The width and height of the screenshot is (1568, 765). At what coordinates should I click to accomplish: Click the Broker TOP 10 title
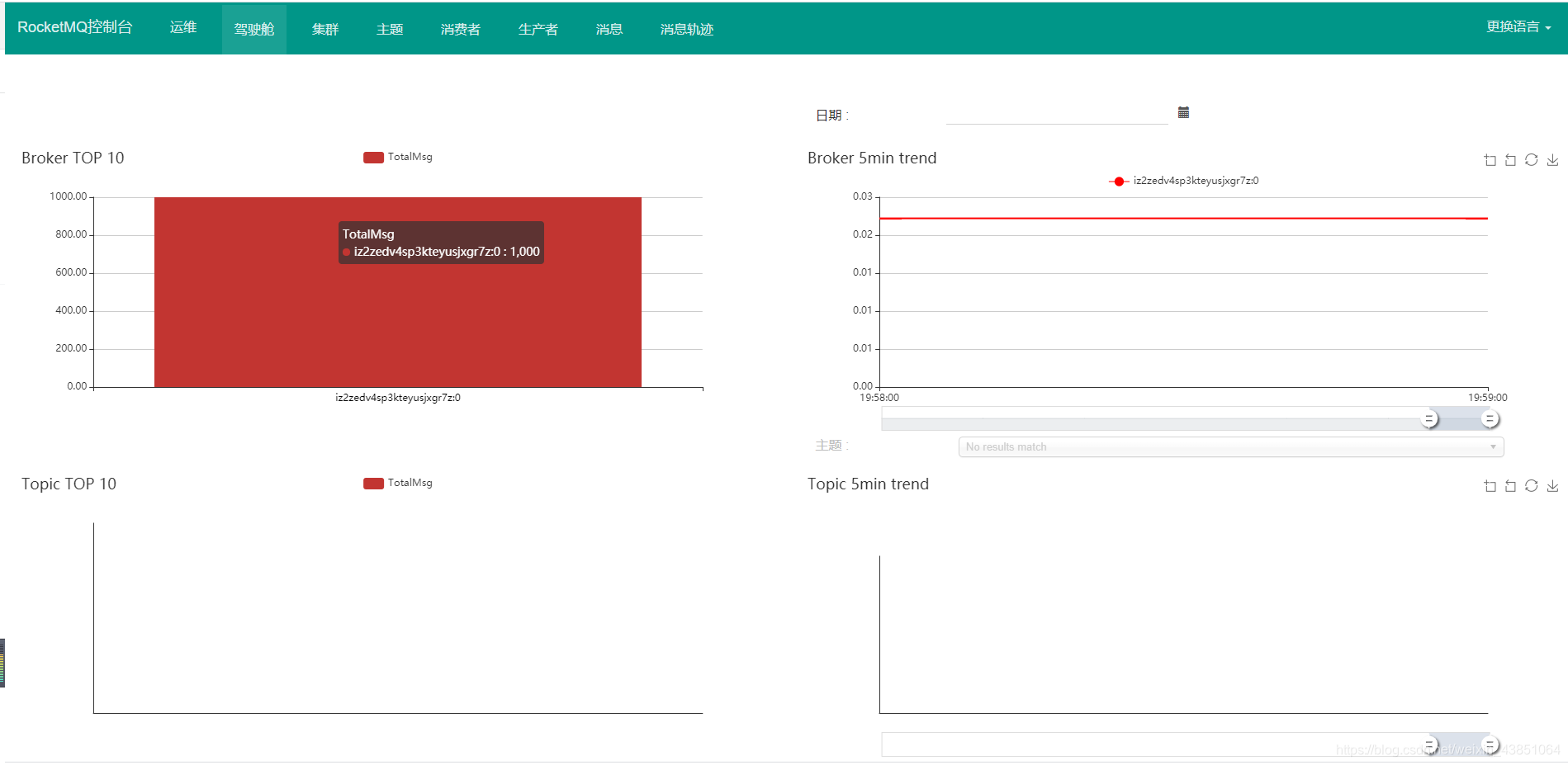73,158
